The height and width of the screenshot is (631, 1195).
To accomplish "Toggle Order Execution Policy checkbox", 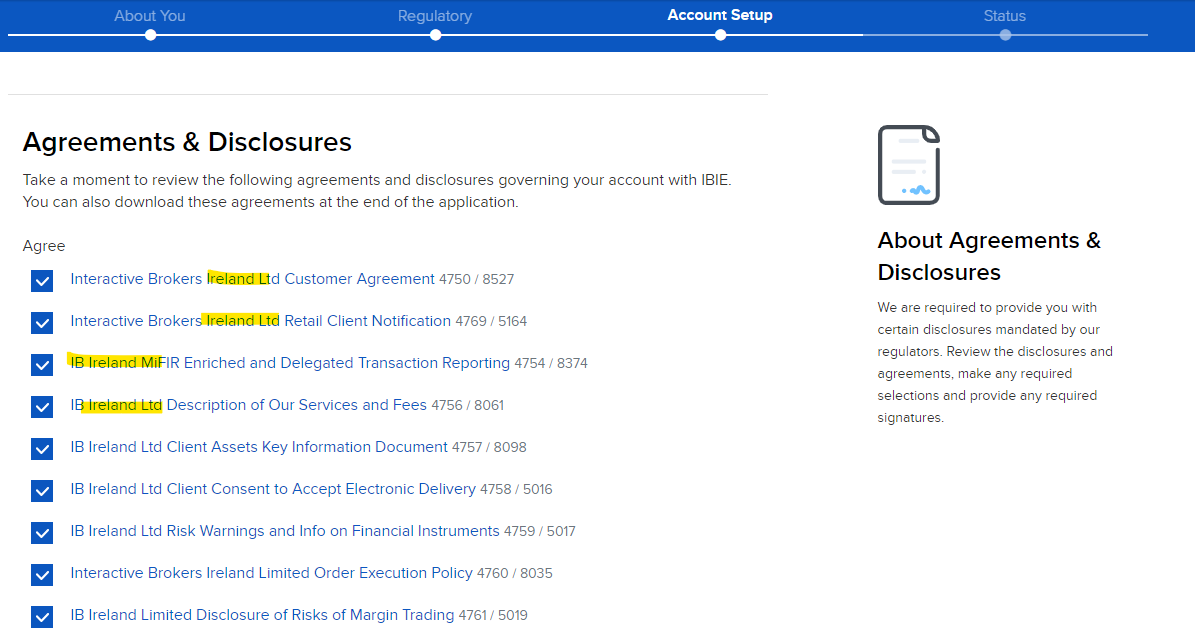I will (x=42, y=574).
